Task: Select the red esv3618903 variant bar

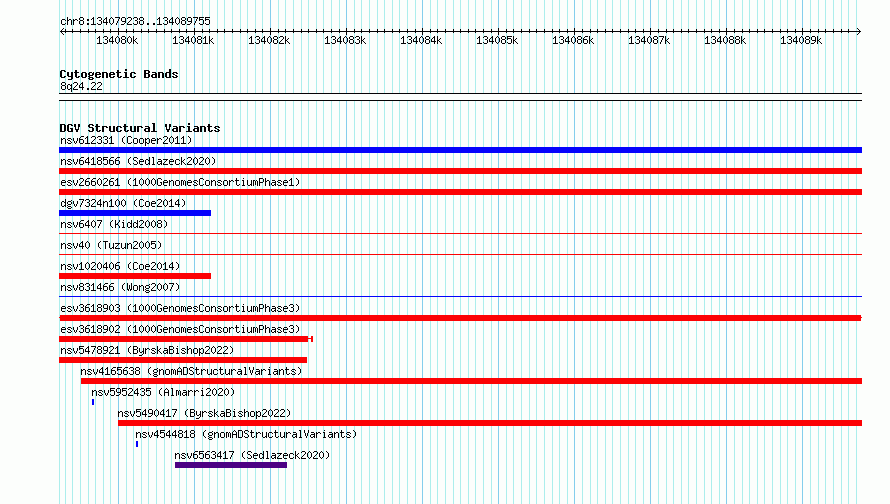Action: [x=460, y=318]
